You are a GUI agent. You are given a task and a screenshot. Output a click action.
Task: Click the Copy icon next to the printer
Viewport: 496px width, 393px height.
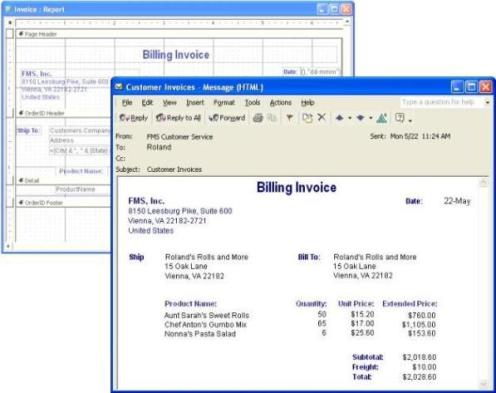272,118
